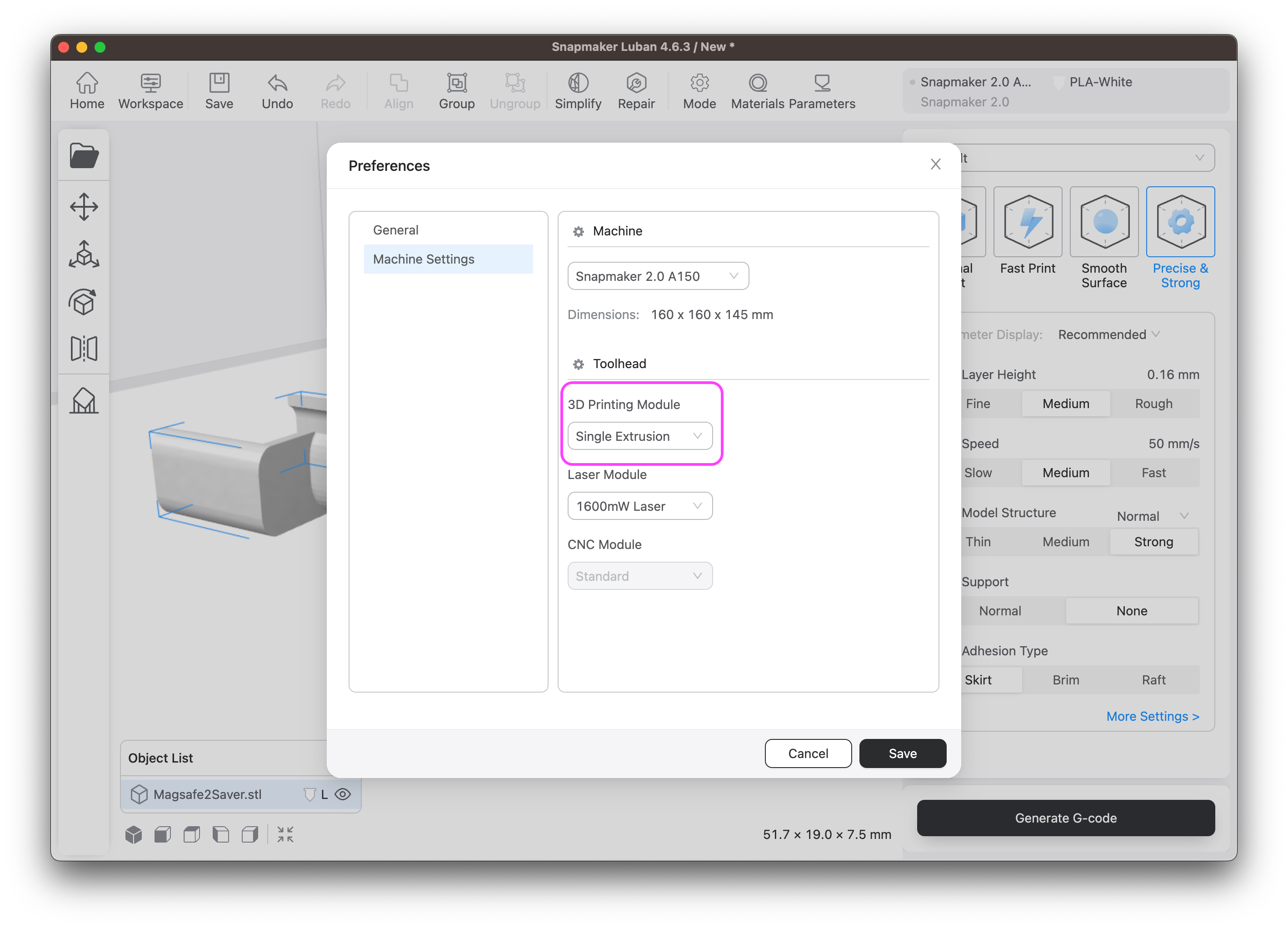Select Magsafe2Saver.stl in the Object List
1288x928 pixels.
point(207,794)
